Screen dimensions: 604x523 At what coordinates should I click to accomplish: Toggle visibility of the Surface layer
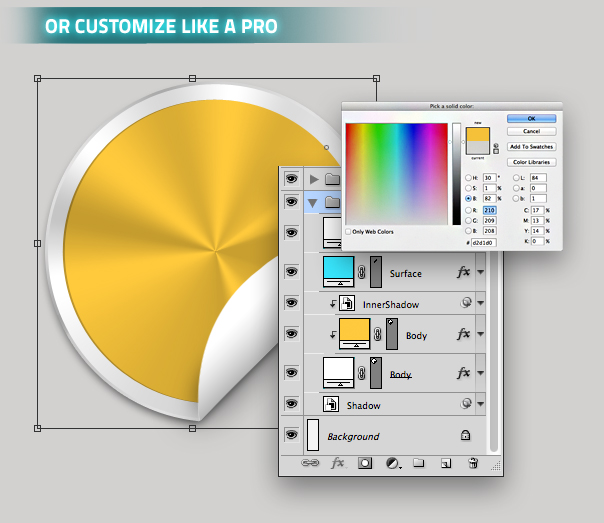click(x=292, y=271)
